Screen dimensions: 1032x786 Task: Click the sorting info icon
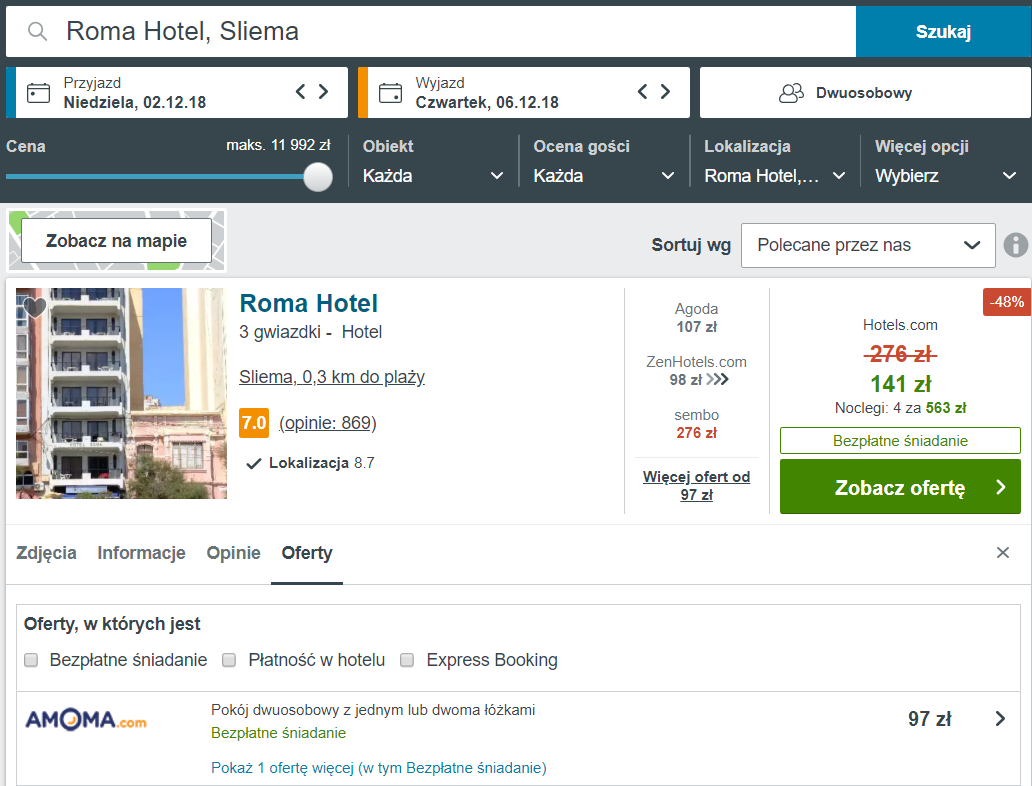click(x=1016, y=245)
